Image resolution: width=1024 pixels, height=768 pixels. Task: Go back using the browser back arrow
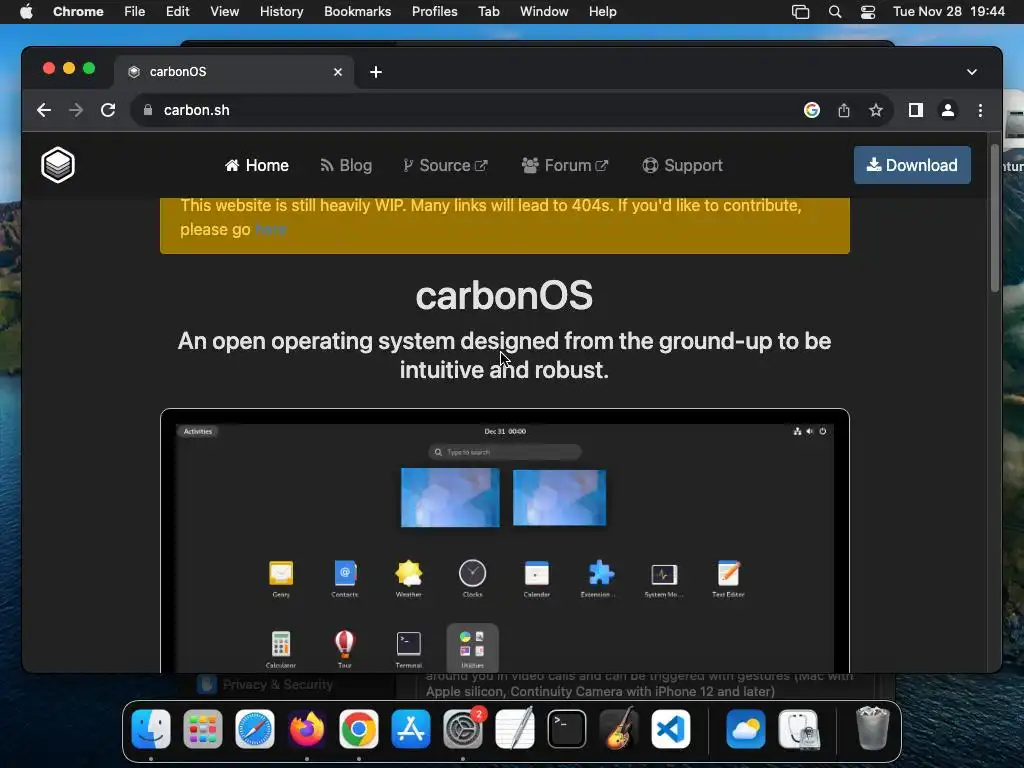44,110
